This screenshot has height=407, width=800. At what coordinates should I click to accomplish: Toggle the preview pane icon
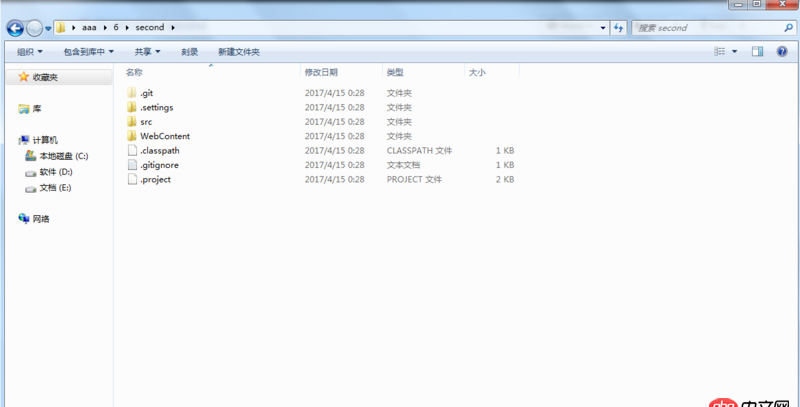click(758, 52)
